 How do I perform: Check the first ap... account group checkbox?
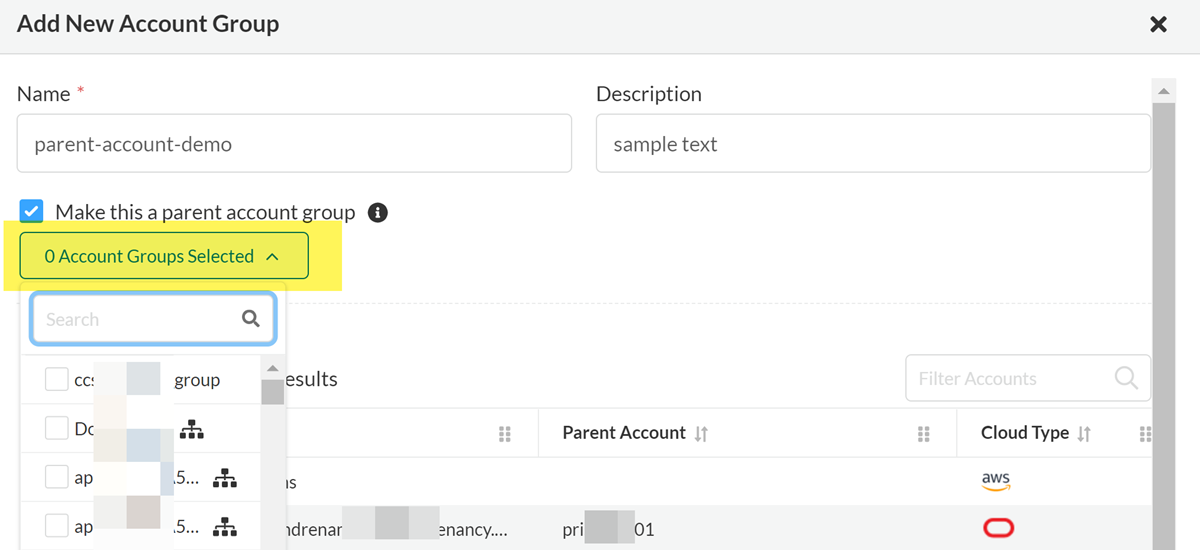(56, 477)
